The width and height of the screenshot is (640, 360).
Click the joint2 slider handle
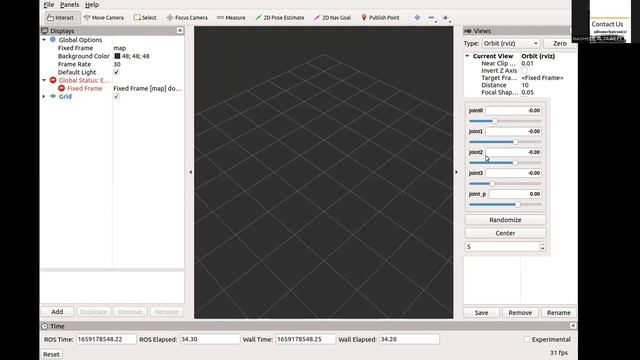(515, 162)
